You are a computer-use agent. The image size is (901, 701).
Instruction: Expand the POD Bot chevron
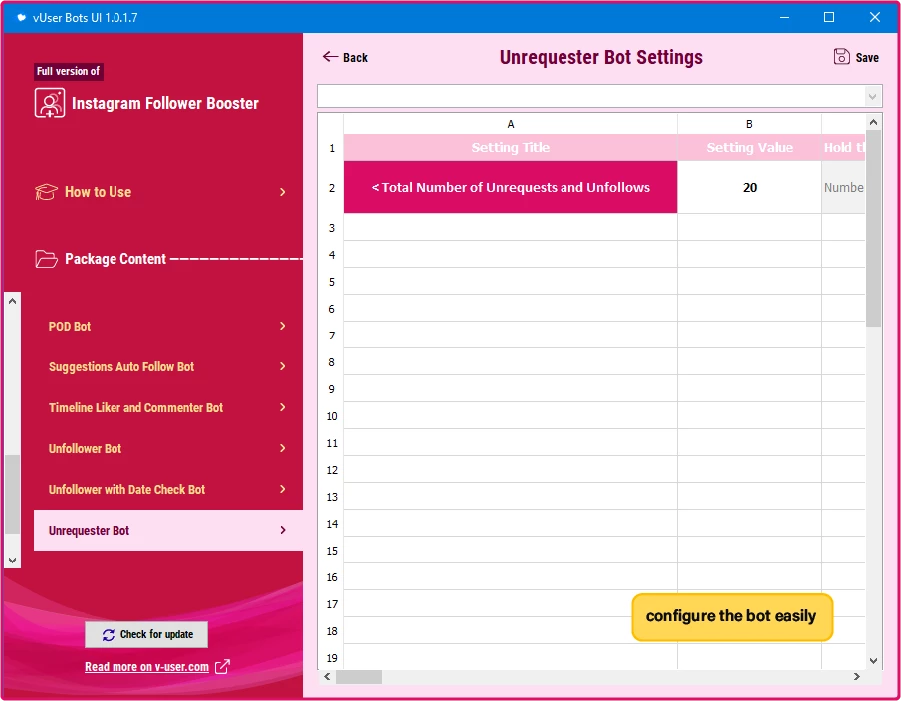click(x=282, y=326)
